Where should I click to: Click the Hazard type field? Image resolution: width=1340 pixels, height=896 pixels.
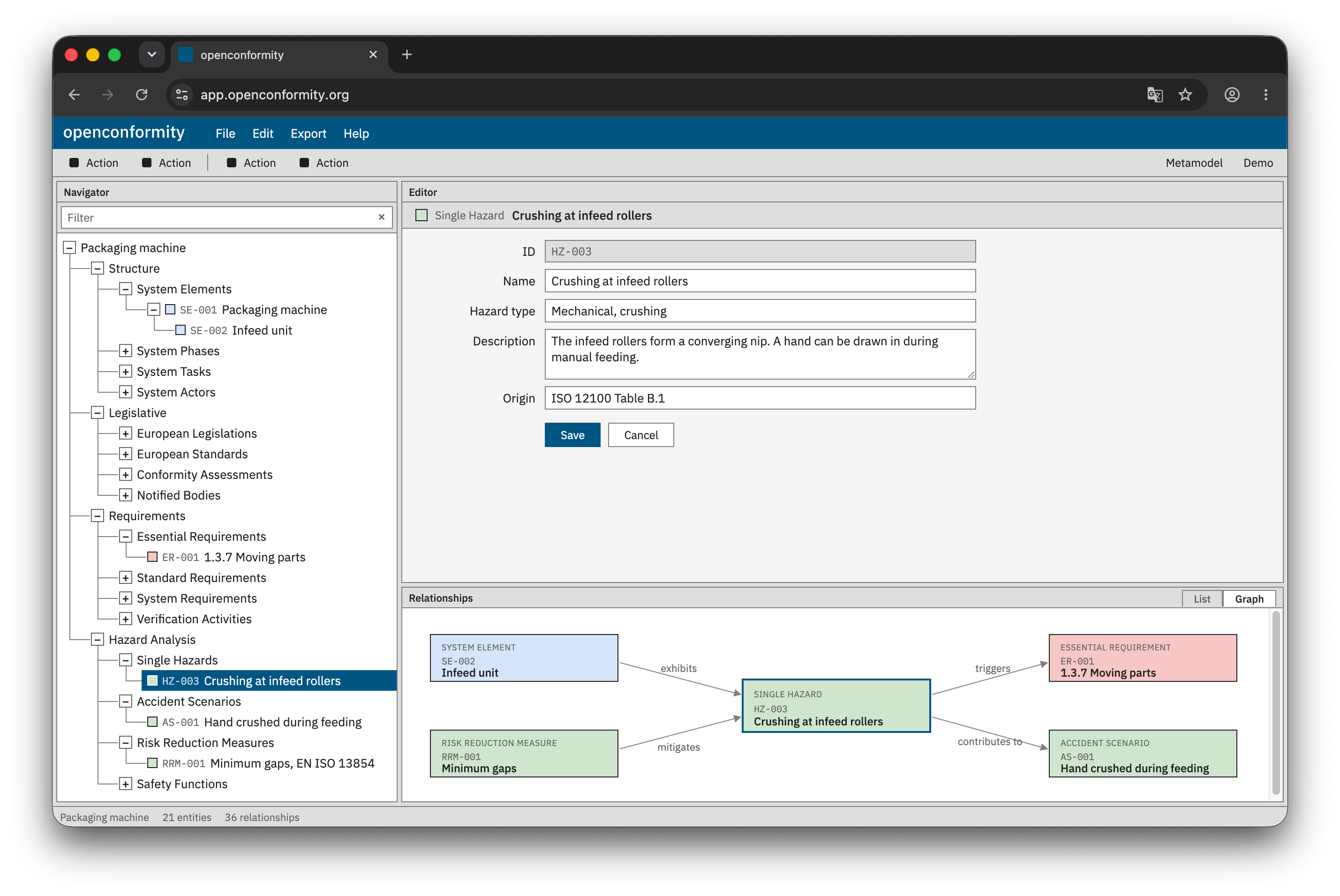(760, 310)
